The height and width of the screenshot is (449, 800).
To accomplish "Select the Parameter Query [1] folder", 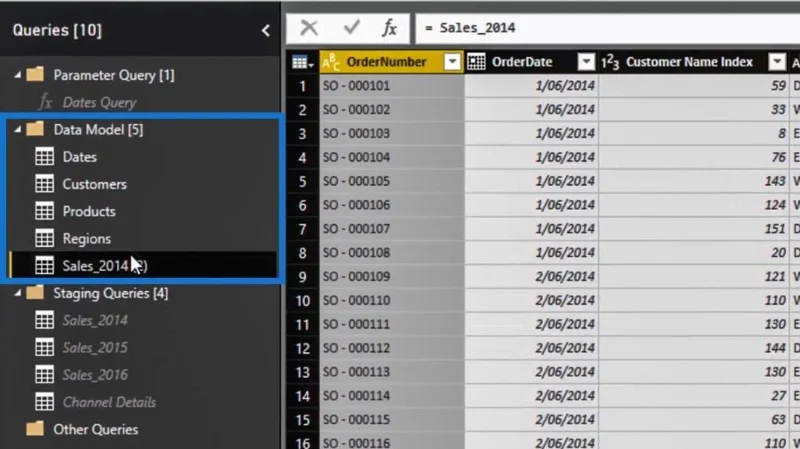I will pyautogui.click(x=114, y=75).
